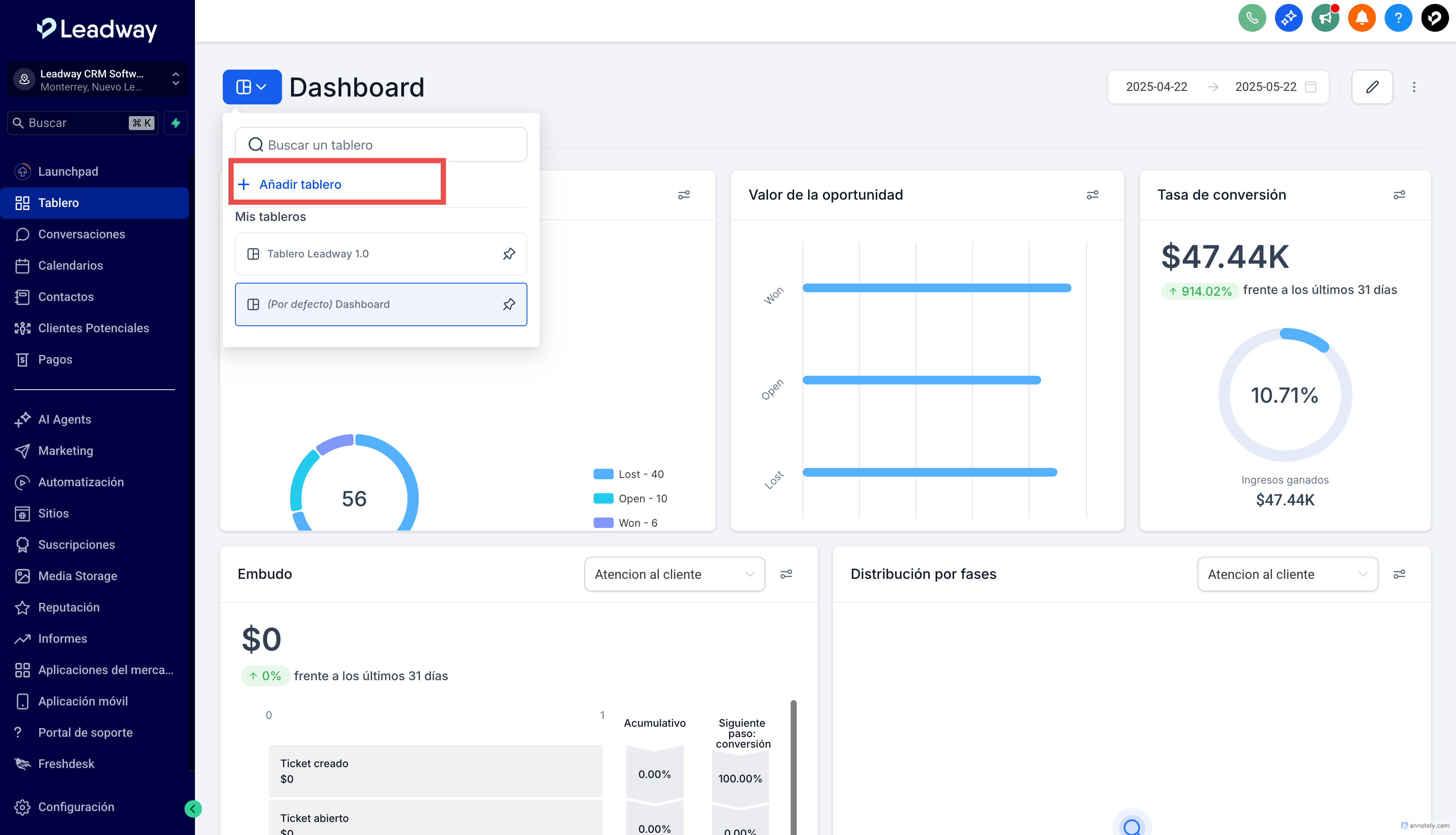1456x835 pixels.
Task: Click Añadir tablero
Action: coord(299,184)
